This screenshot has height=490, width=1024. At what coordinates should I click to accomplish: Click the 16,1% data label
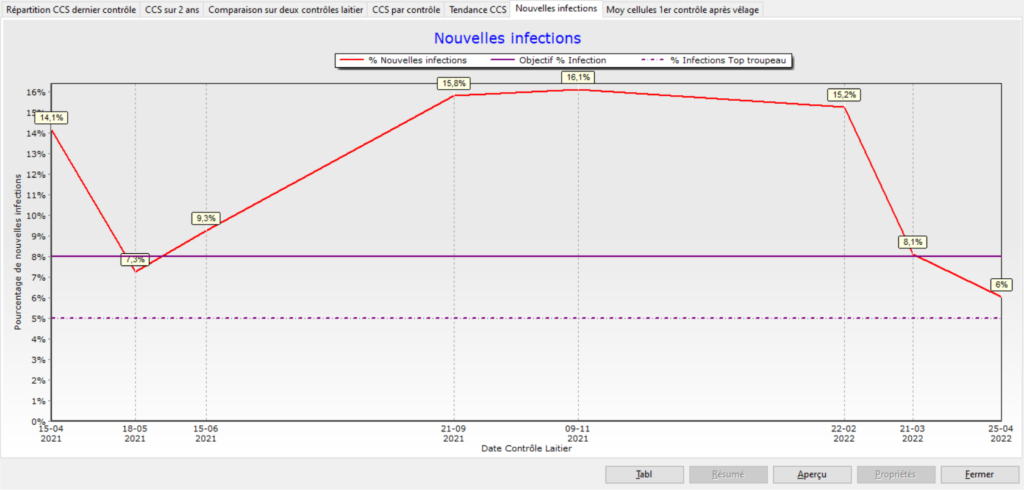(x=578, y=77)
